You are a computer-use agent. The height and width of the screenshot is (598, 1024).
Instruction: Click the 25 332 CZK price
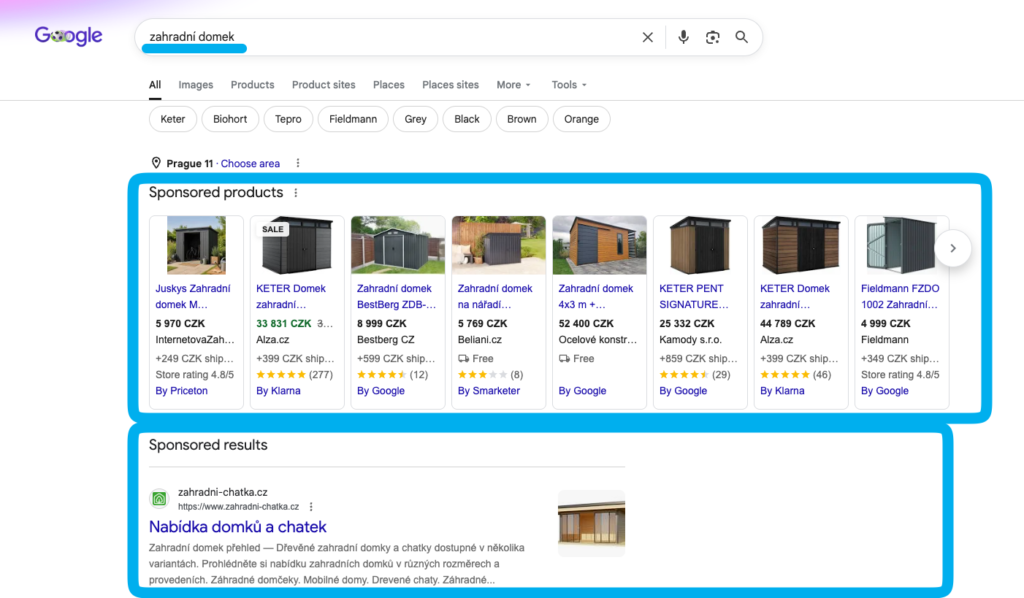pos(687,323)
